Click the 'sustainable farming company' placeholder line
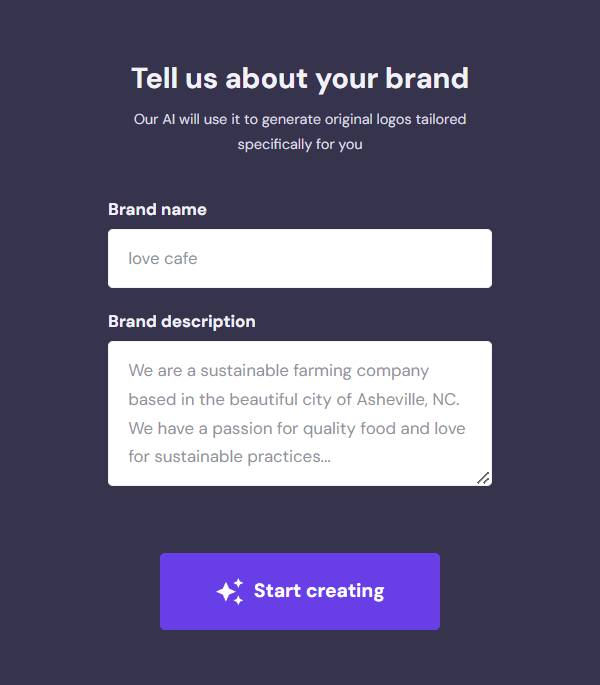 click(x=278, y=371)
